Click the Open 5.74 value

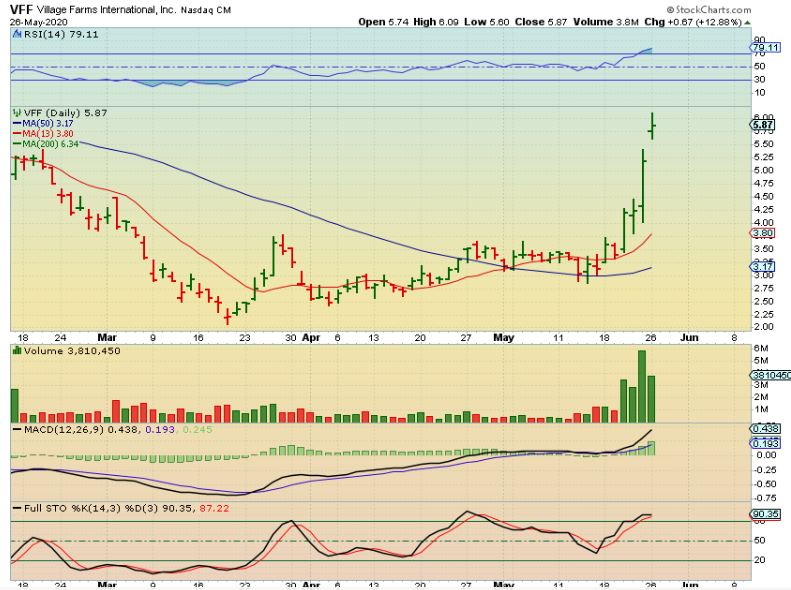click(x=383, y=22)
